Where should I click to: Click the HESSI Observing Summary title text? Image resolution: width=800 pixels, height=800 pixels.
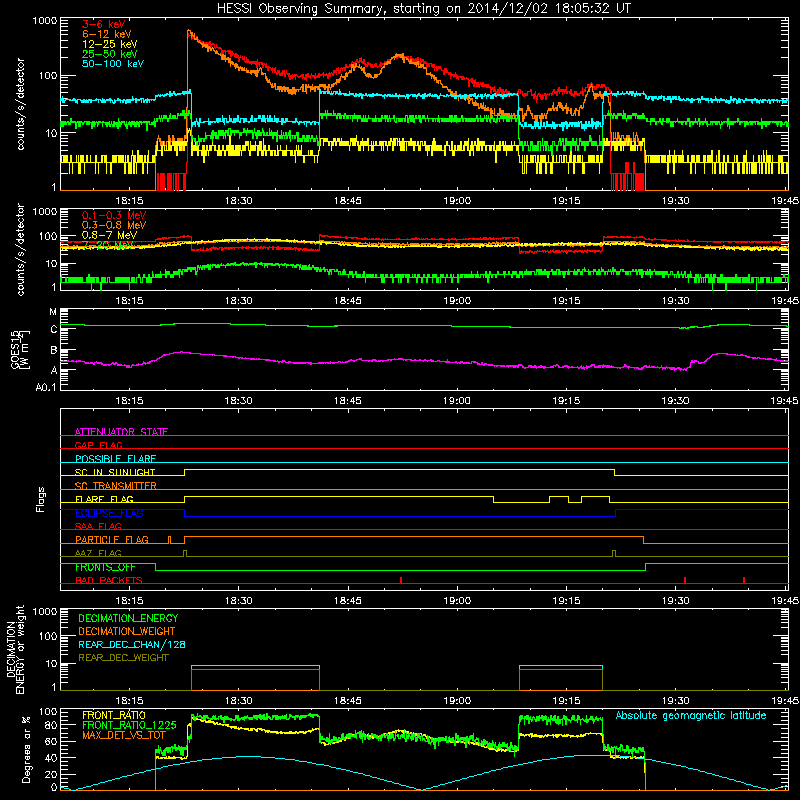pyautogui.click(x=423, y=9)
